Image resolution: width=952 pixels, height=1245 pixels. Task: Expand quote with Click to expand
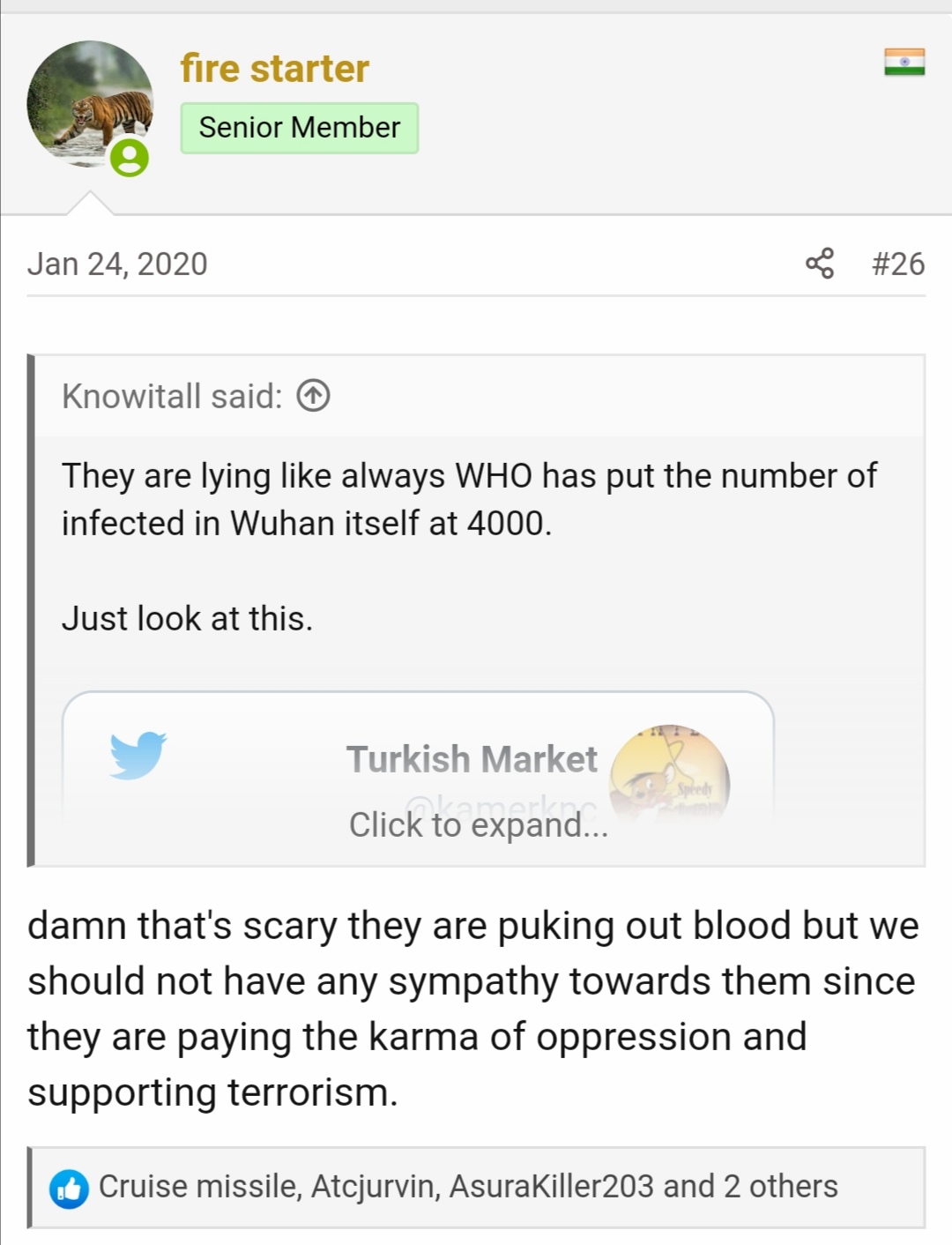(x=479, y=825)
